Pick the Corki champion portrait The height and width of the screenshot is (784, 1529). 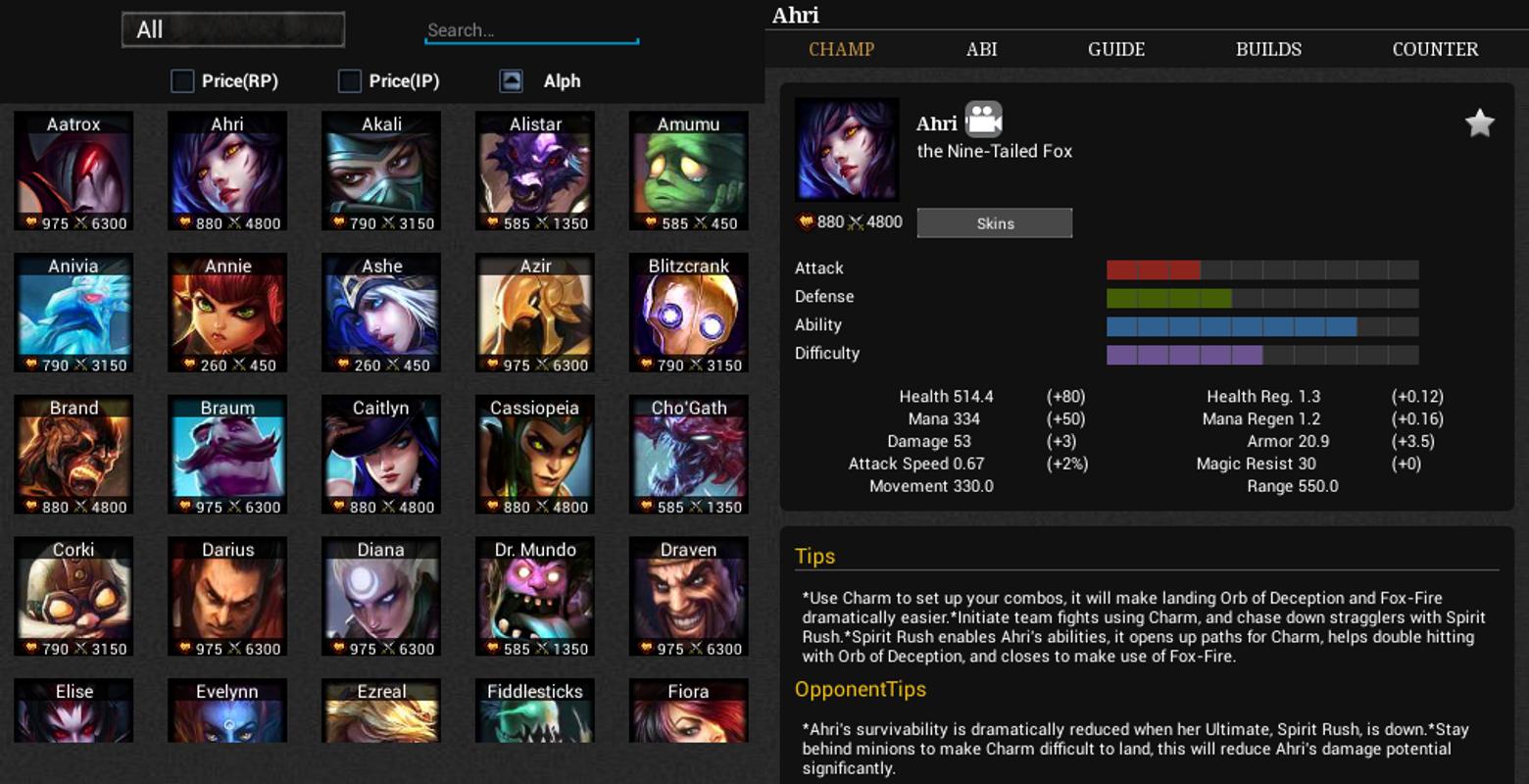click(x=74, y=598)
